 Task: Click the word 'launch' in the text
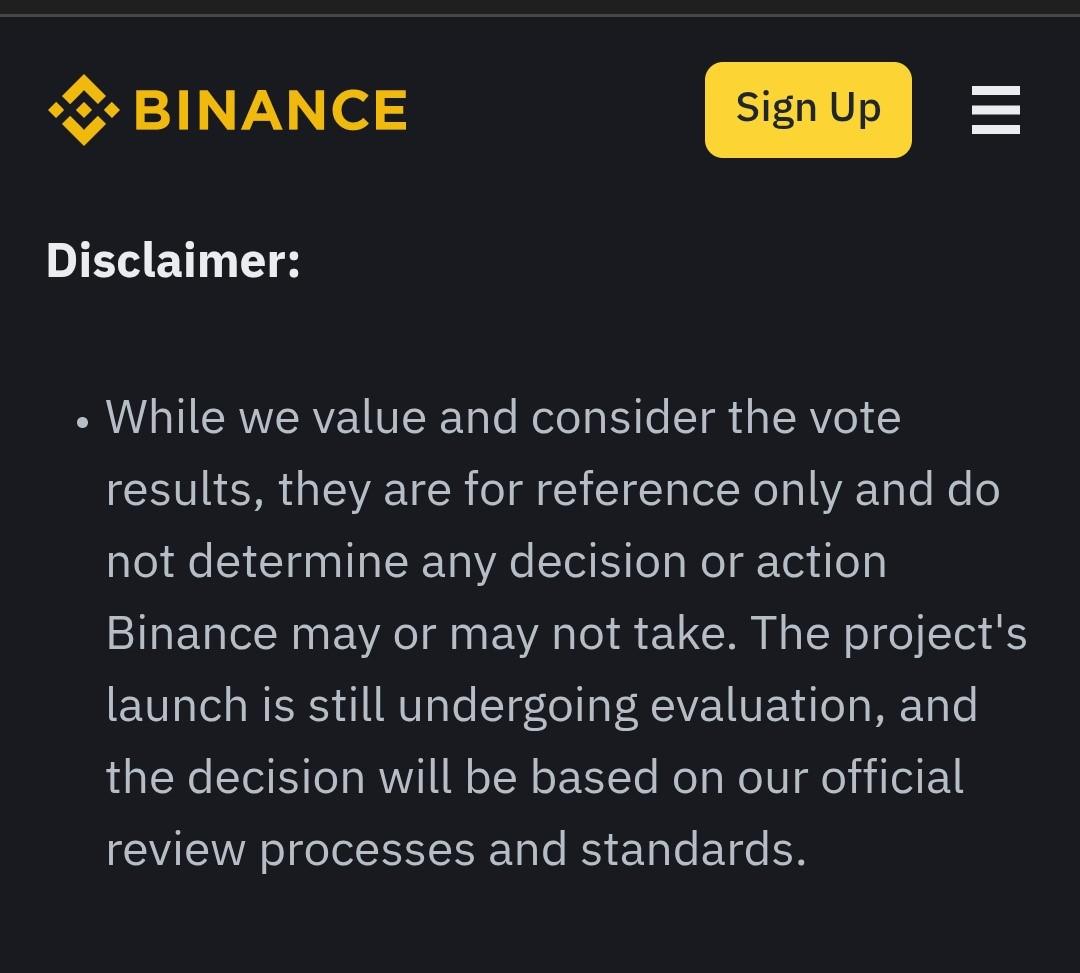coord(177,705)
